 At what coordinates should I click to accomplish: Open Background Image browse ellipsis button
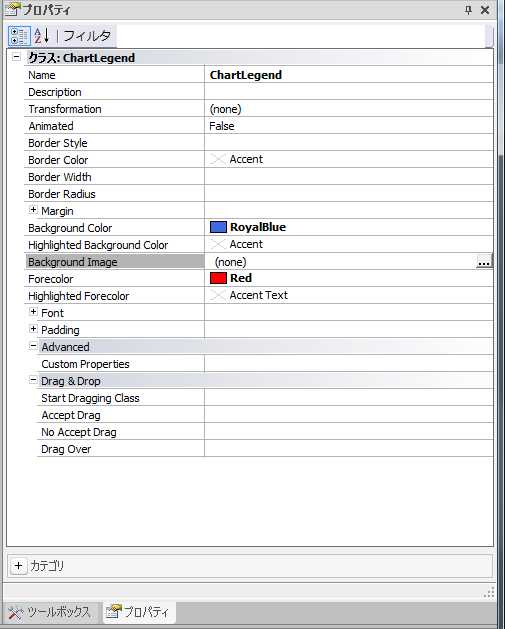[x=484, y=262]
